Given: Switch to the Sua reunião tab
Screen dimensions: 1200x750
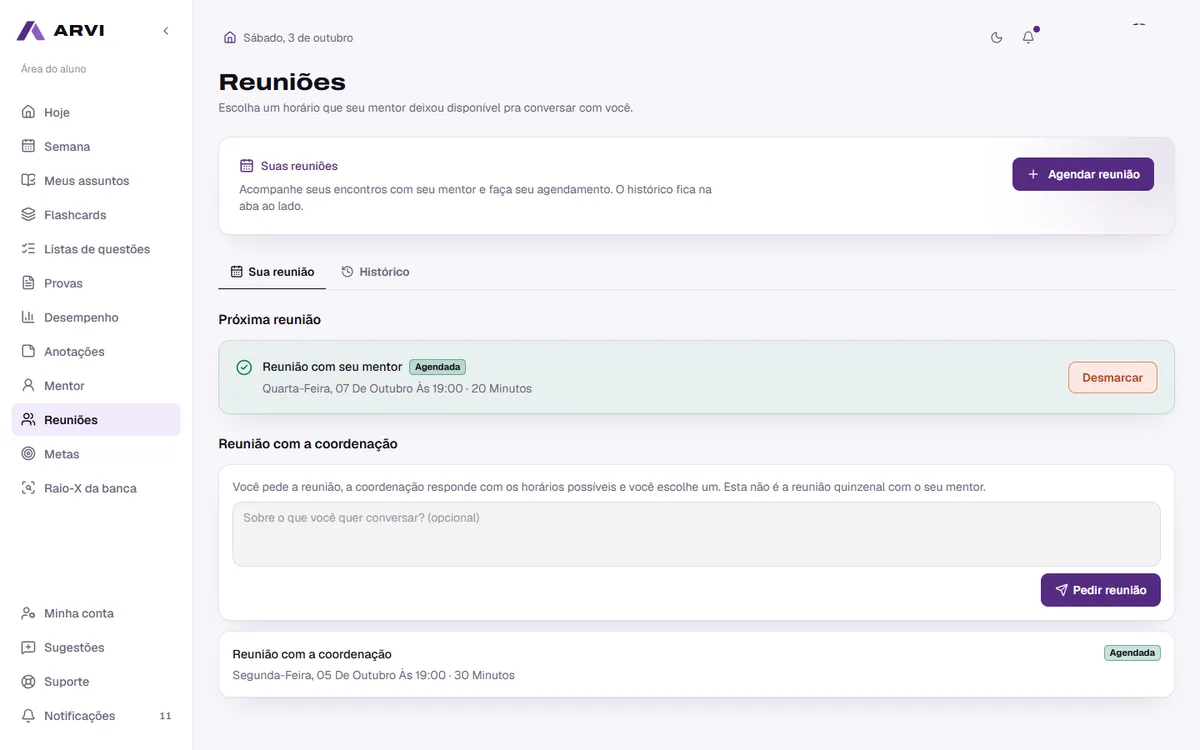Looking at the screenshot, I should [x=272, y=272].
